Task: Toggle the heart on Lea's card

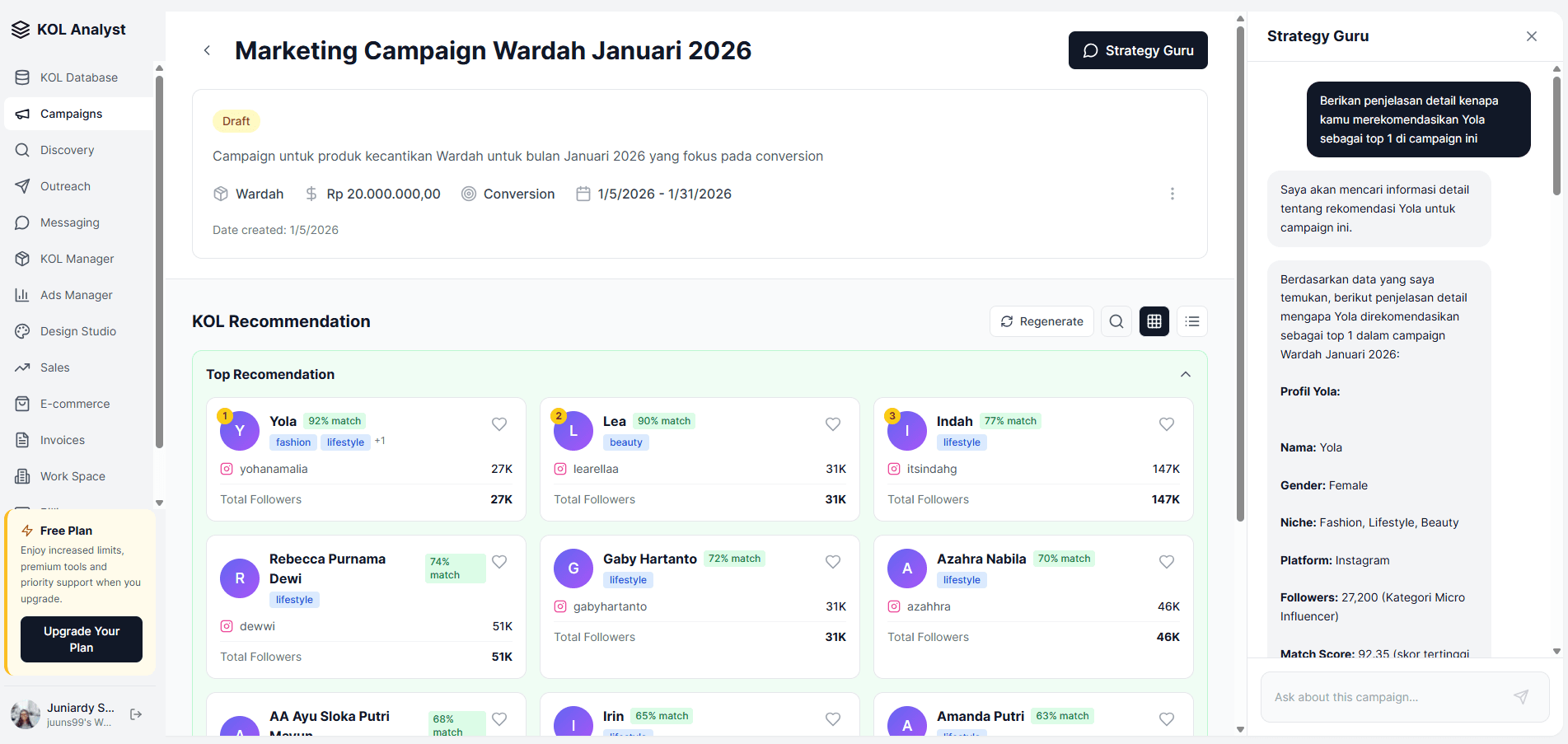Action: click(833, 424)
